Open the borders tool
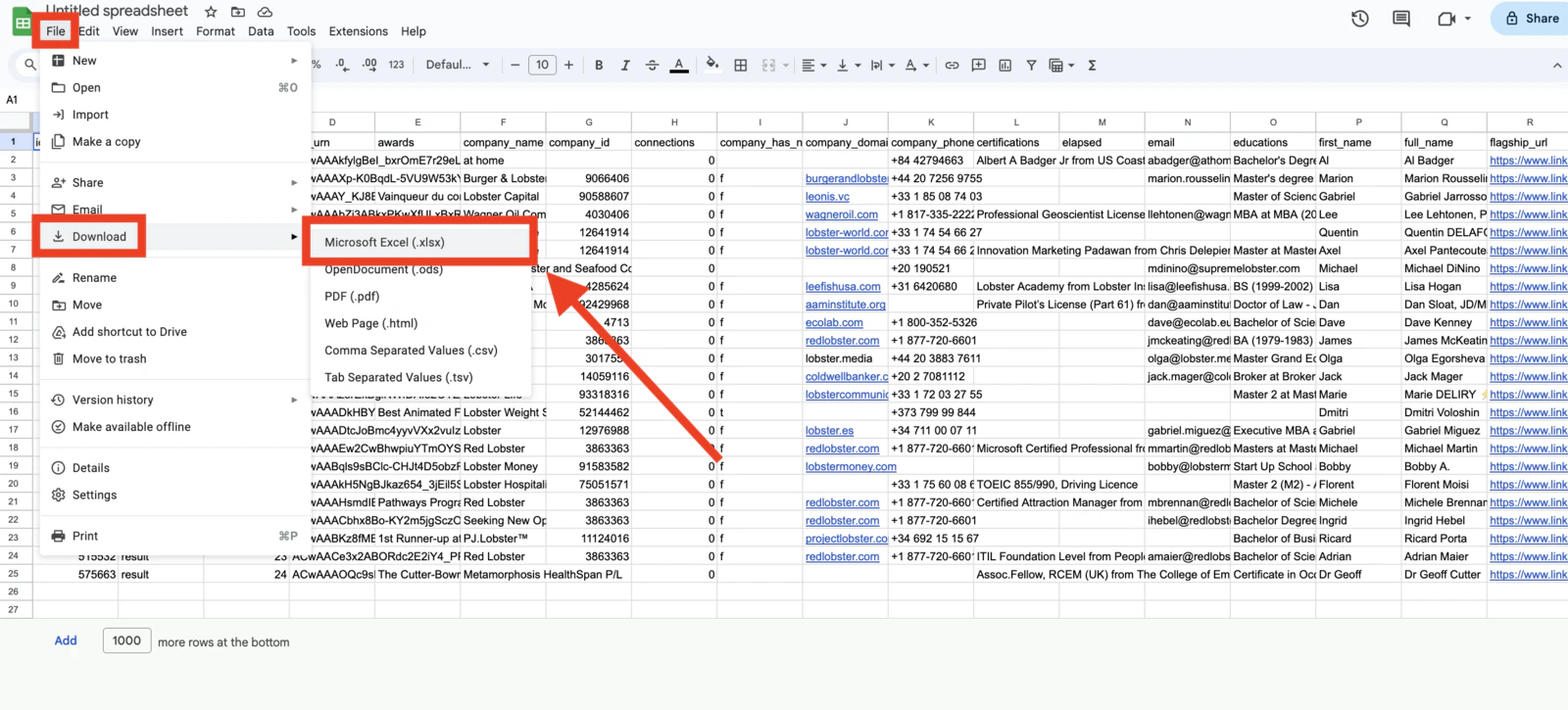1568x710 pixels. pos(741,65)
